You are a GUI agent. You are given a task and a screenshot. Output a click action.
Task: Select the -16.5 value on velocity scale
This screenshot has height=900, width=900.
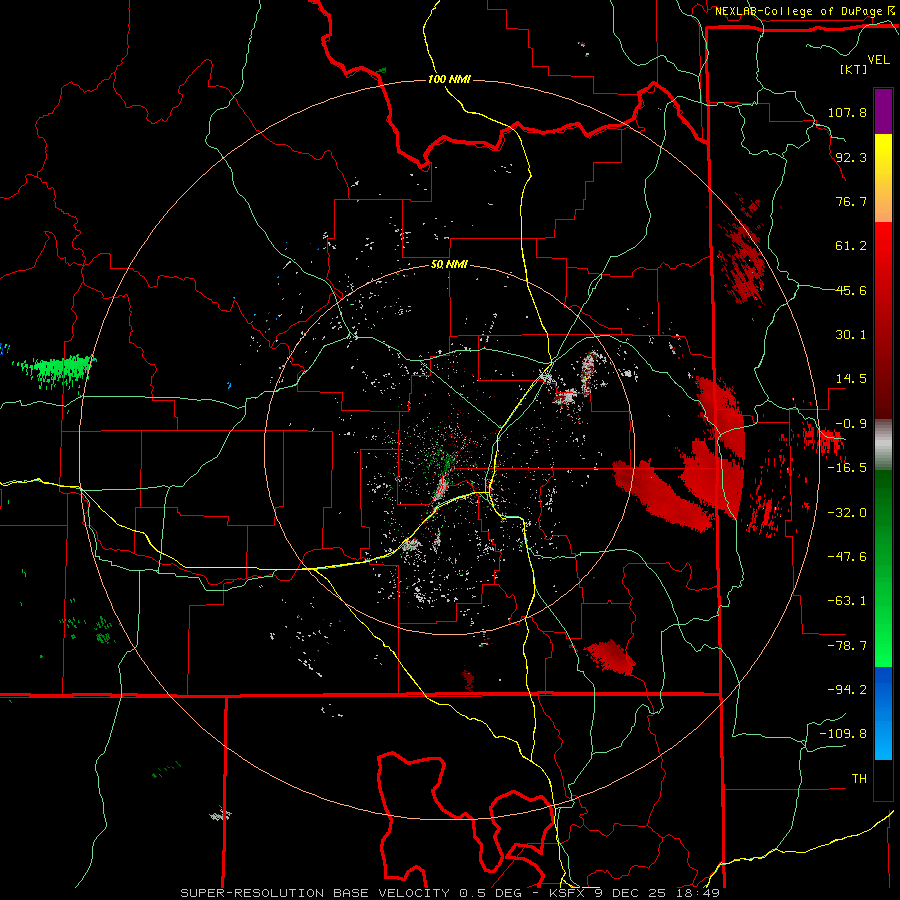847,468
